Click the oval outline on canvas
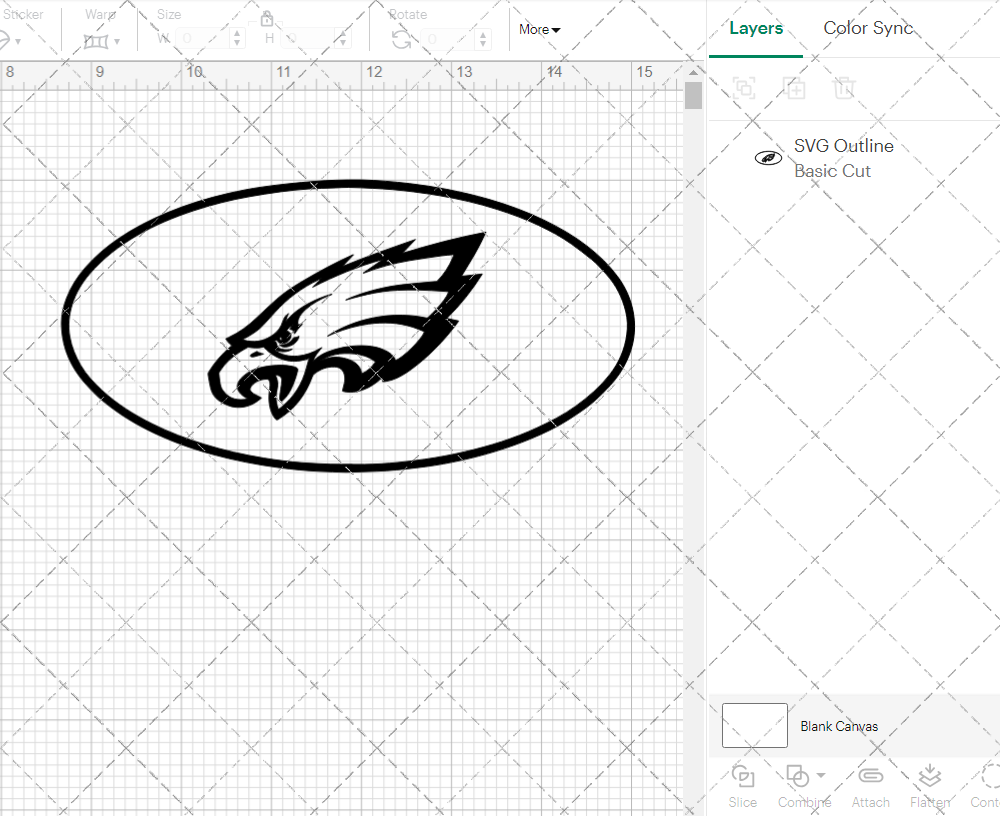This screenshot has width=1000, height=816. tap(348, 184)
